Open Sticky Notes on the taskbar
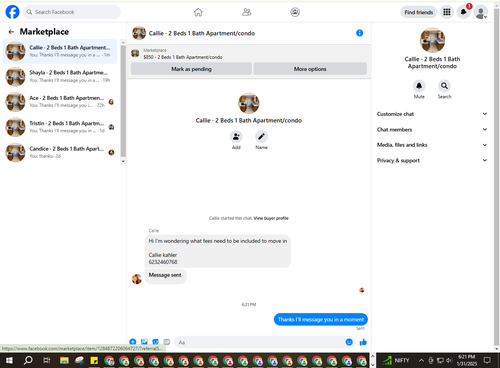 click(94, 360)
